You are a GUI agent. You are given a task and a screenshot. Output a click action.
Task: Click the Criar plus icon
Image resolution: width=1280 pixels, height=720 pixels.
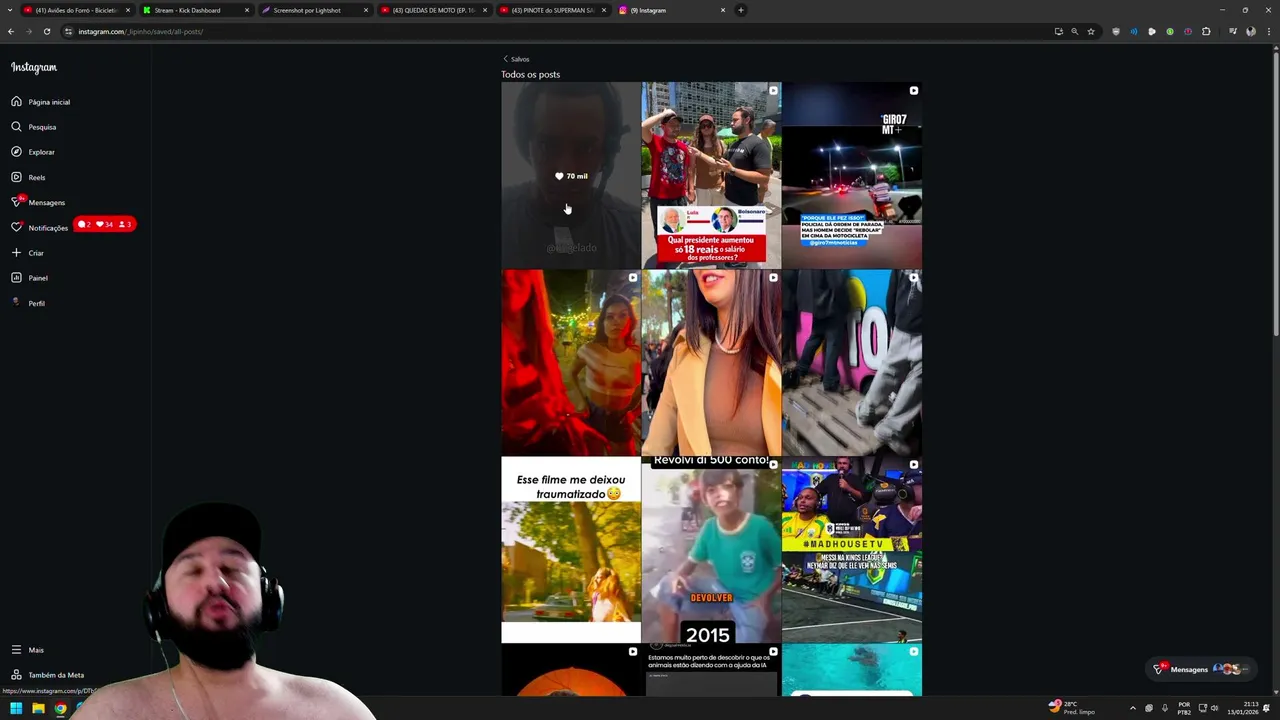pyautogui.click(x=16, y=253)
